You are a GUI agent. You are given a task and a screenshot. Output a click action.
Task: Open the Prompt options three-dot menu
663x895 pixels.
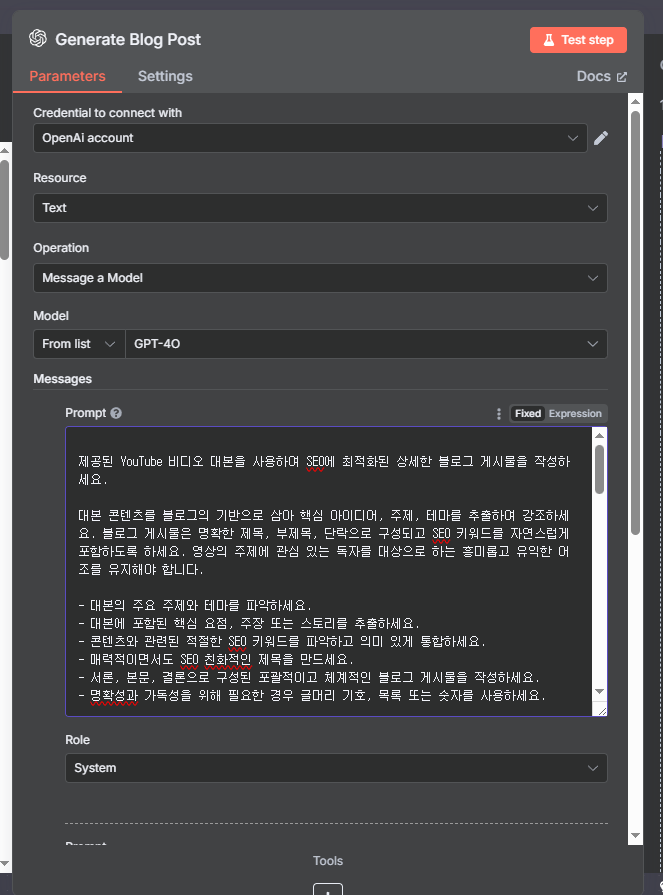click(499, 413)
